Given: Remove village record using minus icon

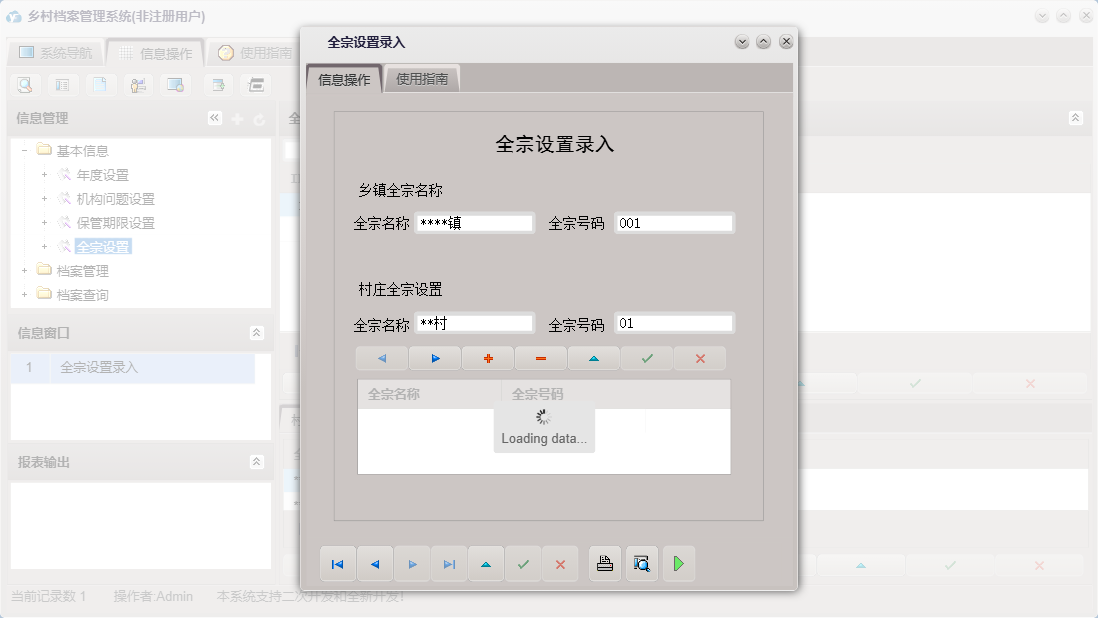Looking at the screenshot, I should pos(540,358).
